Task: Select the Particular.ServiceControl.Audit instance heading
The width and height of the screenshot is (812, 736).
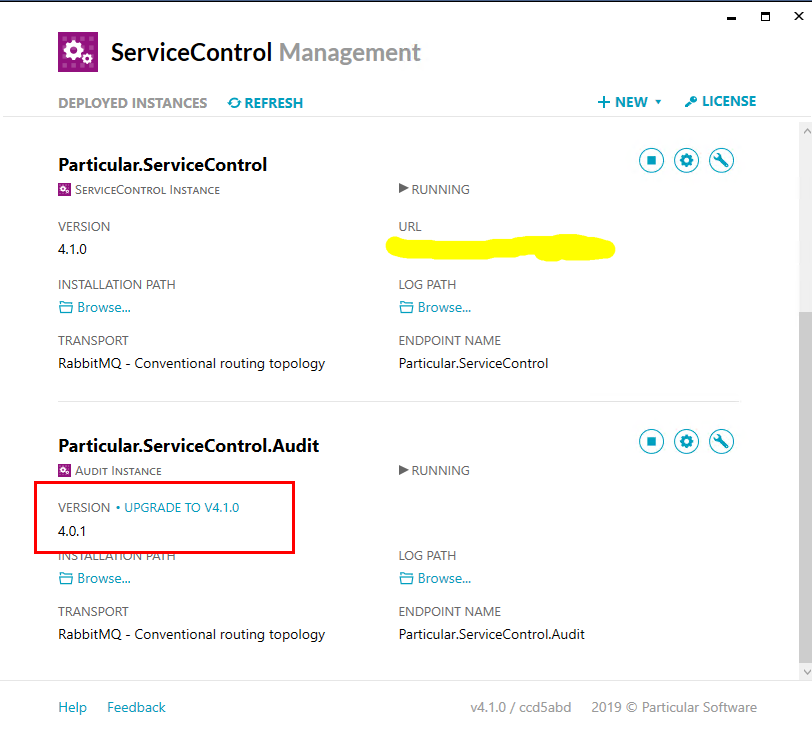Action: (188, 446)
